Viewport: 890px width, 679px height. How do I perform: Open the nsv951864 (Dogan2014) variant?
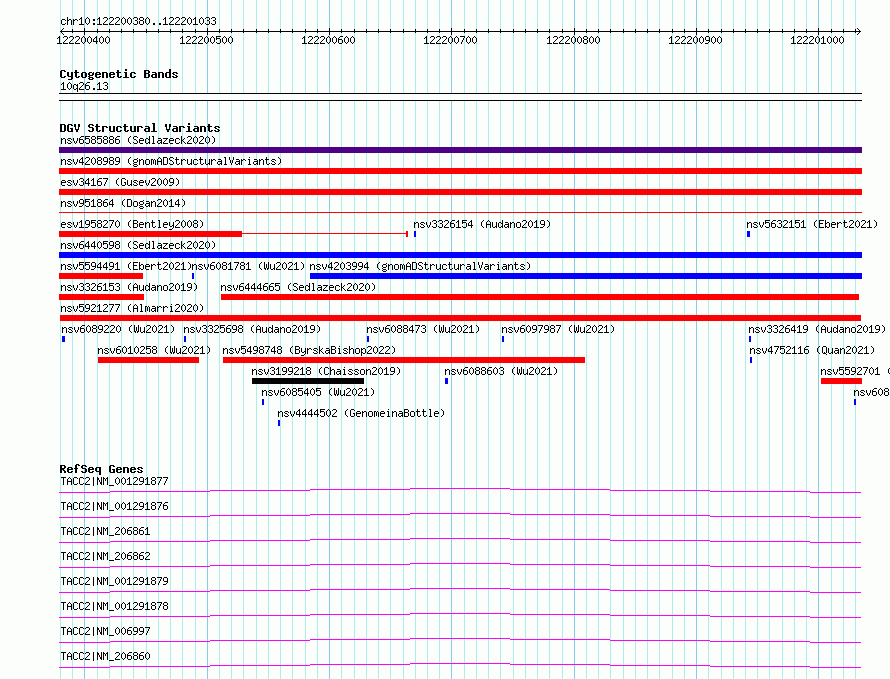123,203
